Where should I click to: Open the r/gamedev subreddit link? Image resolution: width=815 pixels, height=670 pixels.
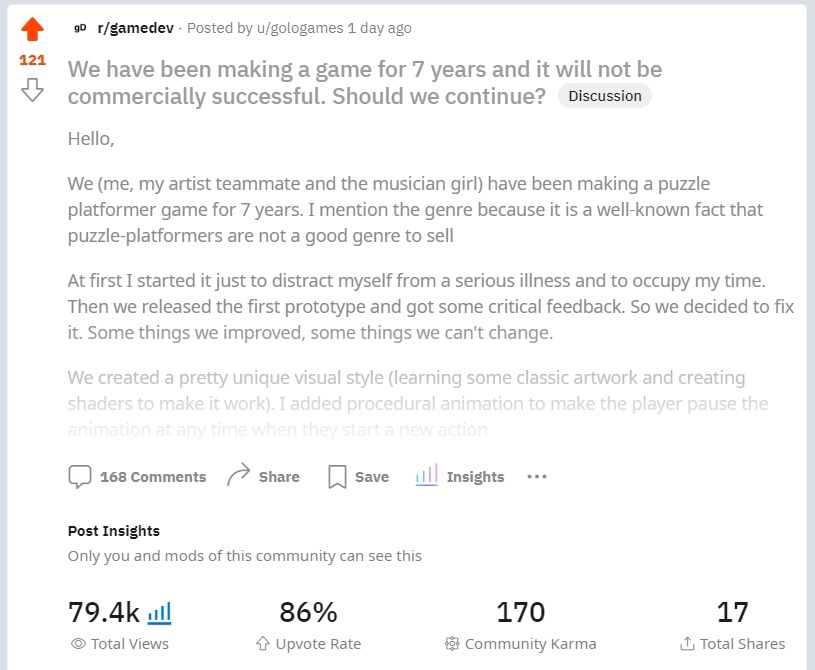pyautogui.click(x=135, y=28)
